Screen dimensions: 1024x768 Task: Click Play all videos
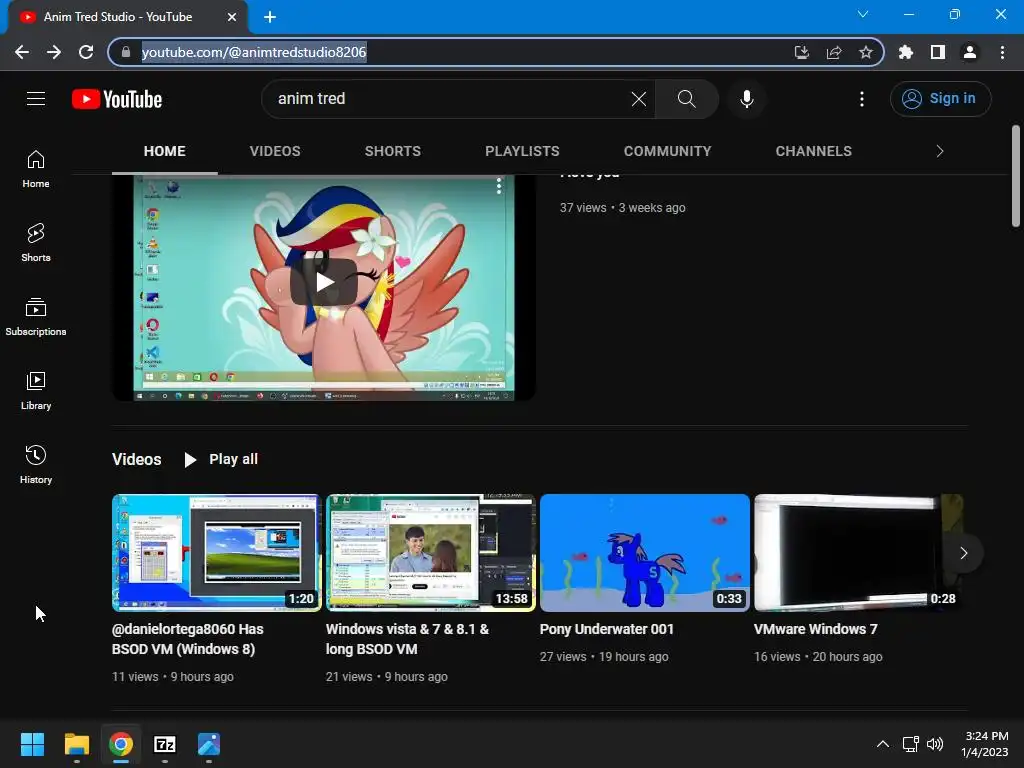pos(222,459)
